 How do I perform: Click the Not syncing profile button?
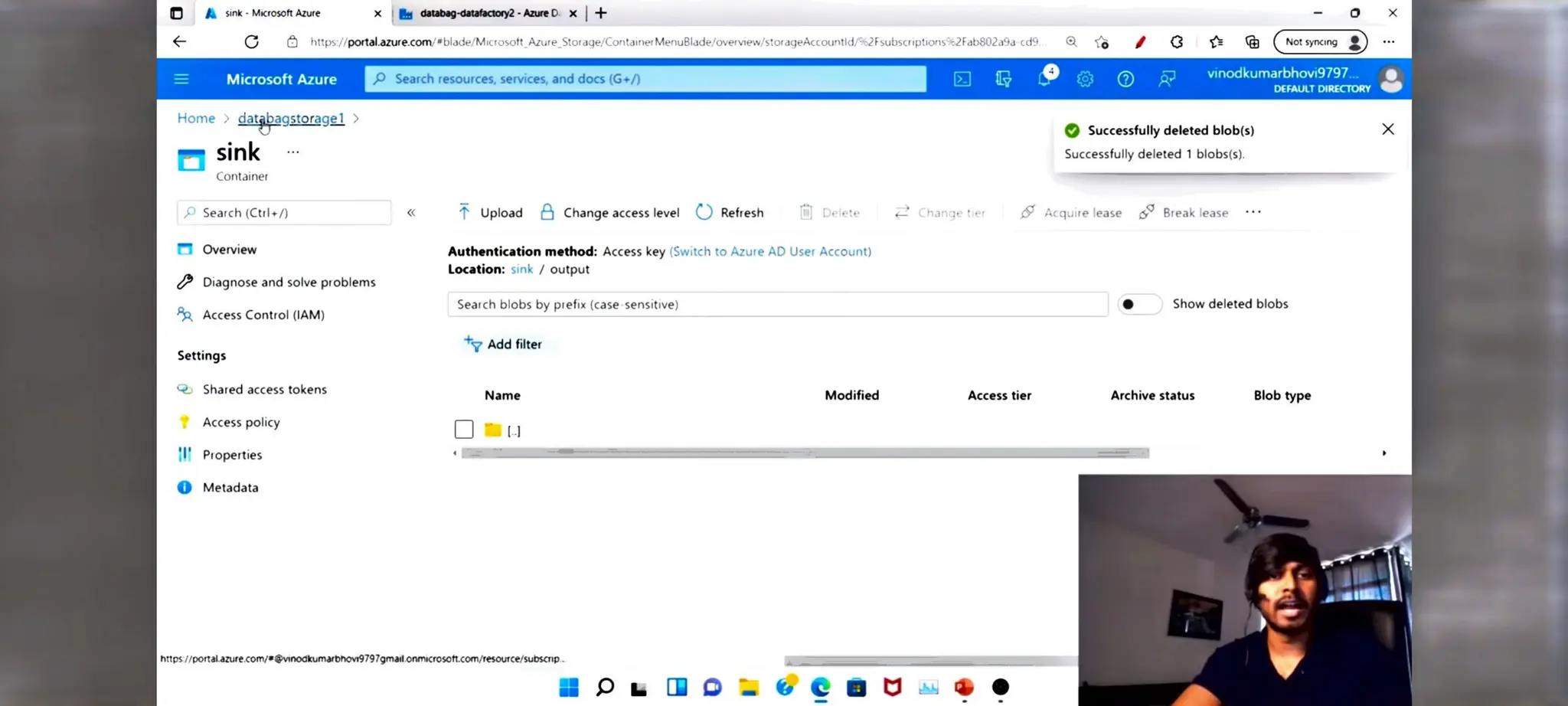[x=1321, y=42]
